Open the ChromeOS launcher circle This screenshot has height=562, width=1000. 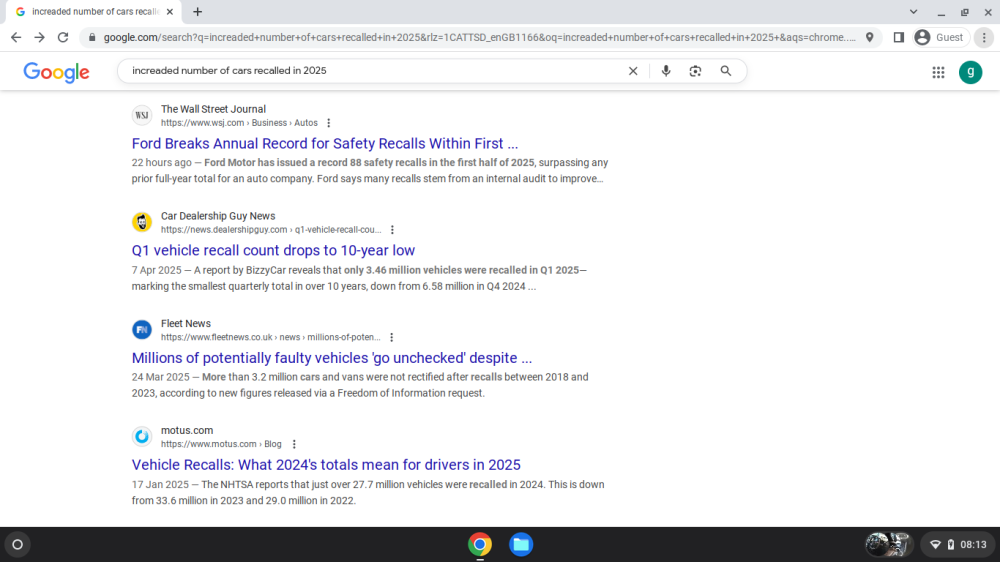(18, 545)
